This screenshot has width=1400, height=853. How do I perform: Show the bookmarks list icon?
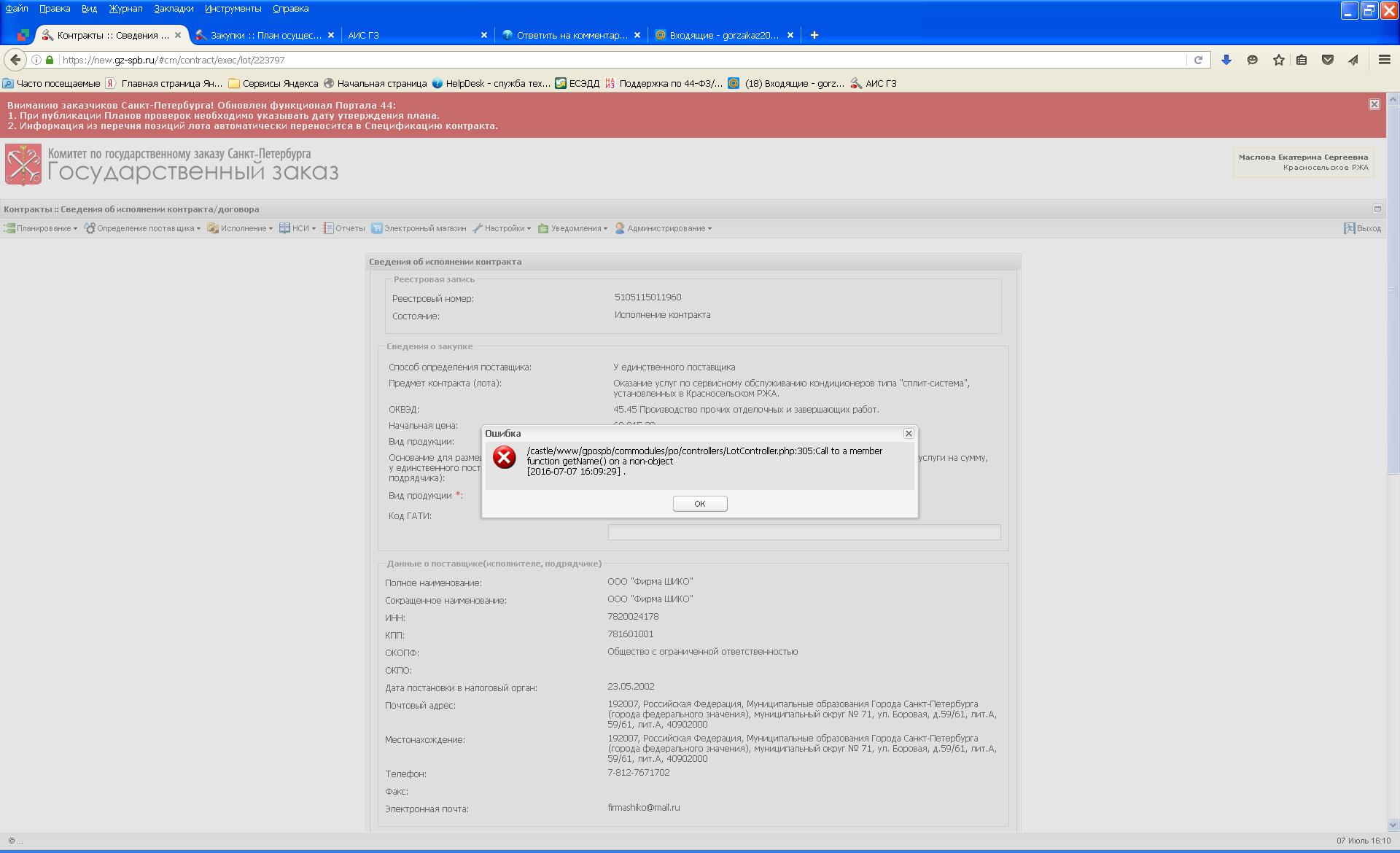tap(1302, 60)
